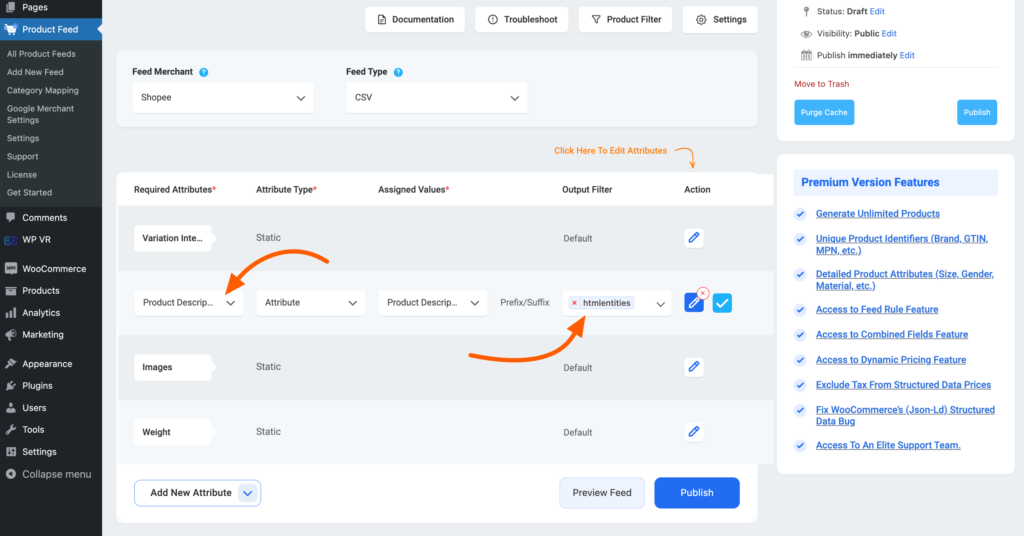Open Access to Dynamic Pricing Feature link

(891, 360)
